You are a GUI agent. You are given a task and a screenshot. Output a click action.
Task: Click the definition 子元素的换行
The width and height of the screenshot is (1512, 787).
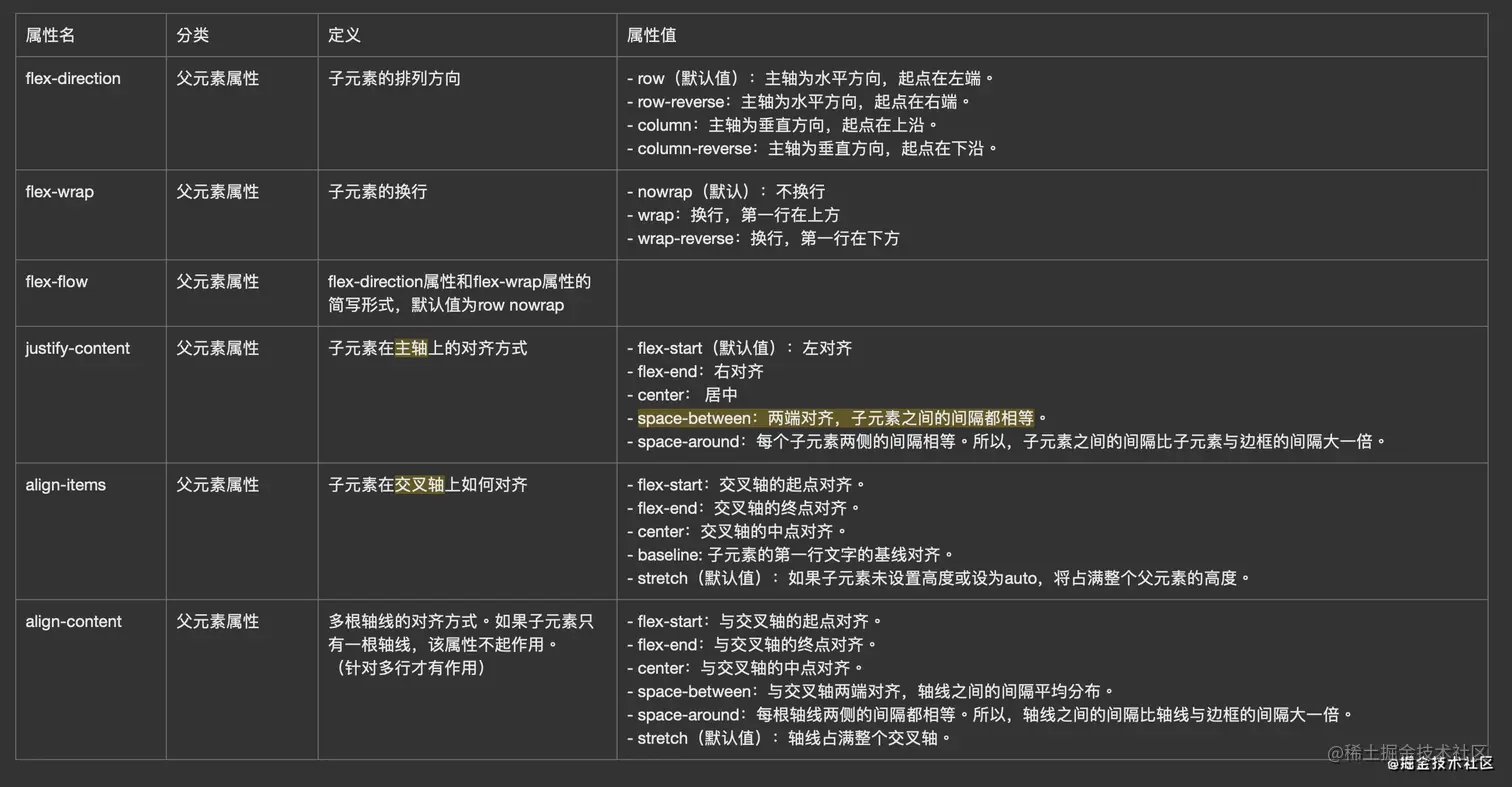coord(378,191)
